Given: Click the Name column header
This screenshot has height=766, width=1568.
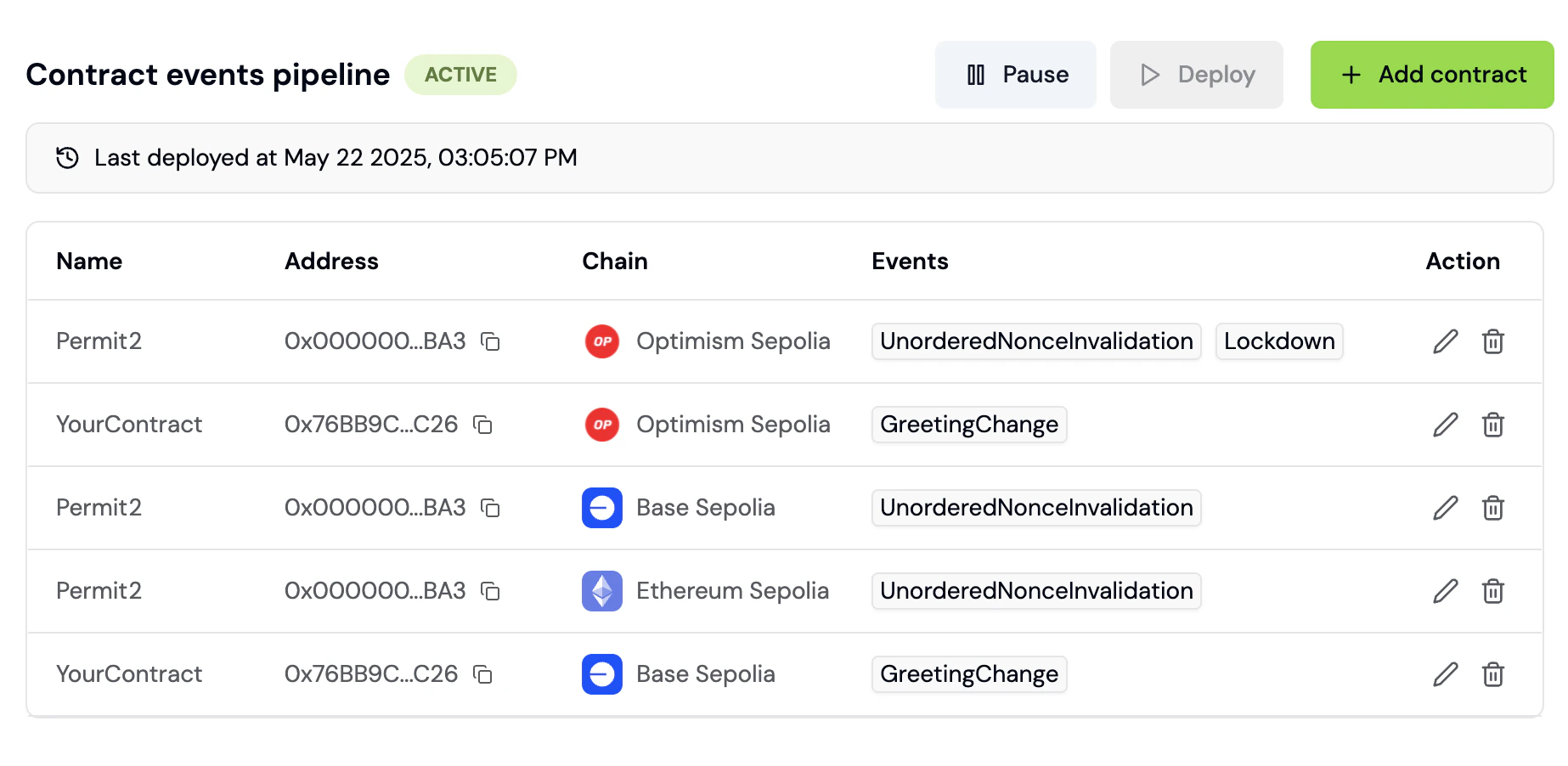Looking at the screenshot, I should [88, 261].
